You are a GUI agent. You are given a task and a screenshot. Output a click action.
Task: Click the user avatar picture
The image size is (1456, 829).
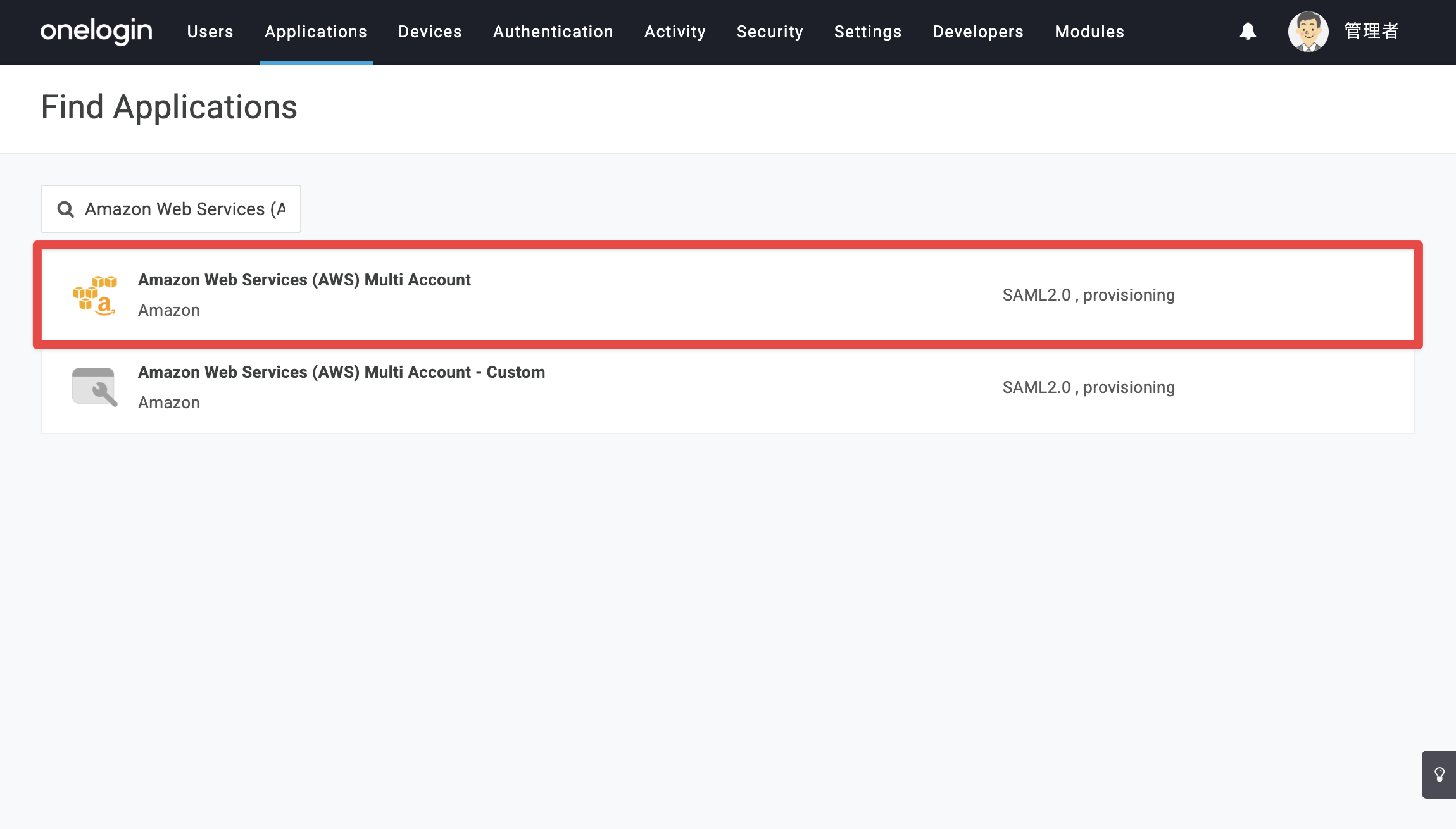1308,31
